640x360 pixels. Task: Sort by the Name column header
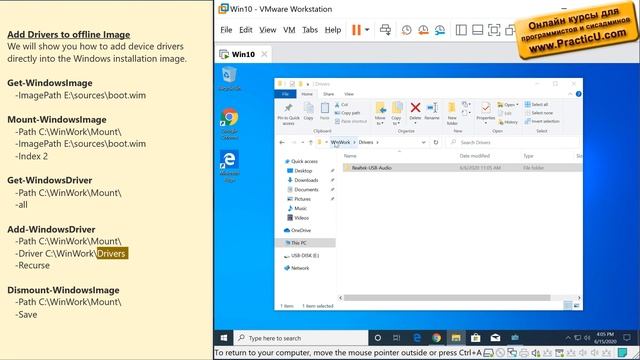click(350, 156)
